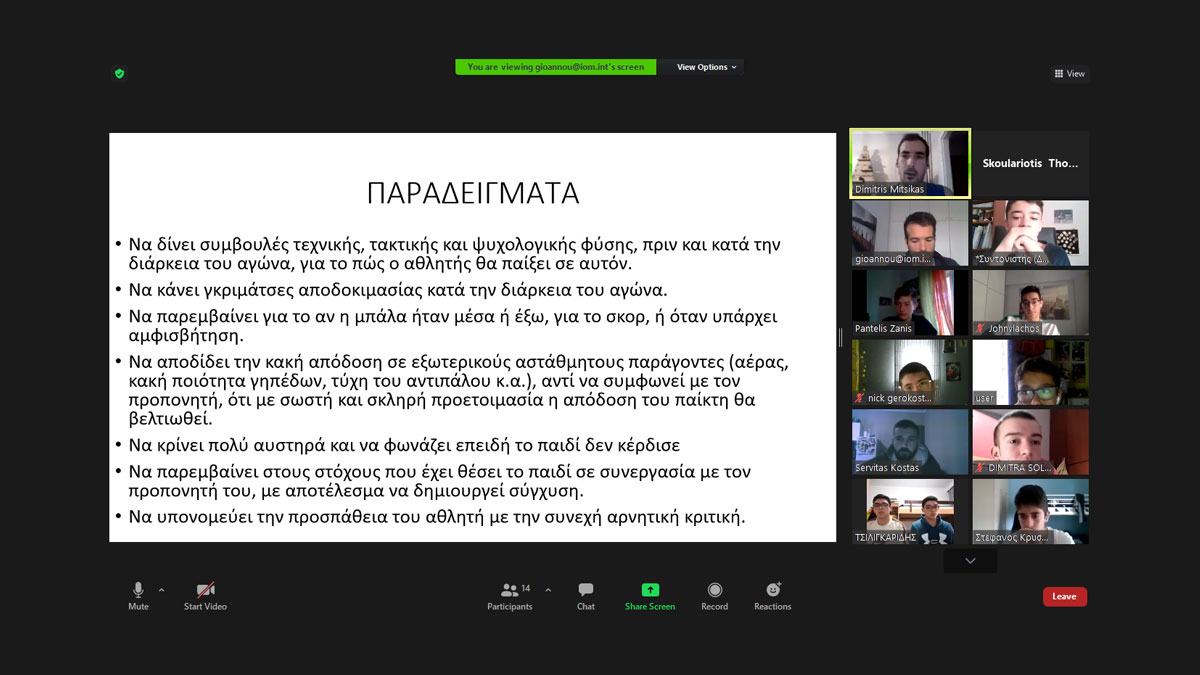Click the red Leave button
Viewport: 1200px width, 675px height.
click(1064, 597)
